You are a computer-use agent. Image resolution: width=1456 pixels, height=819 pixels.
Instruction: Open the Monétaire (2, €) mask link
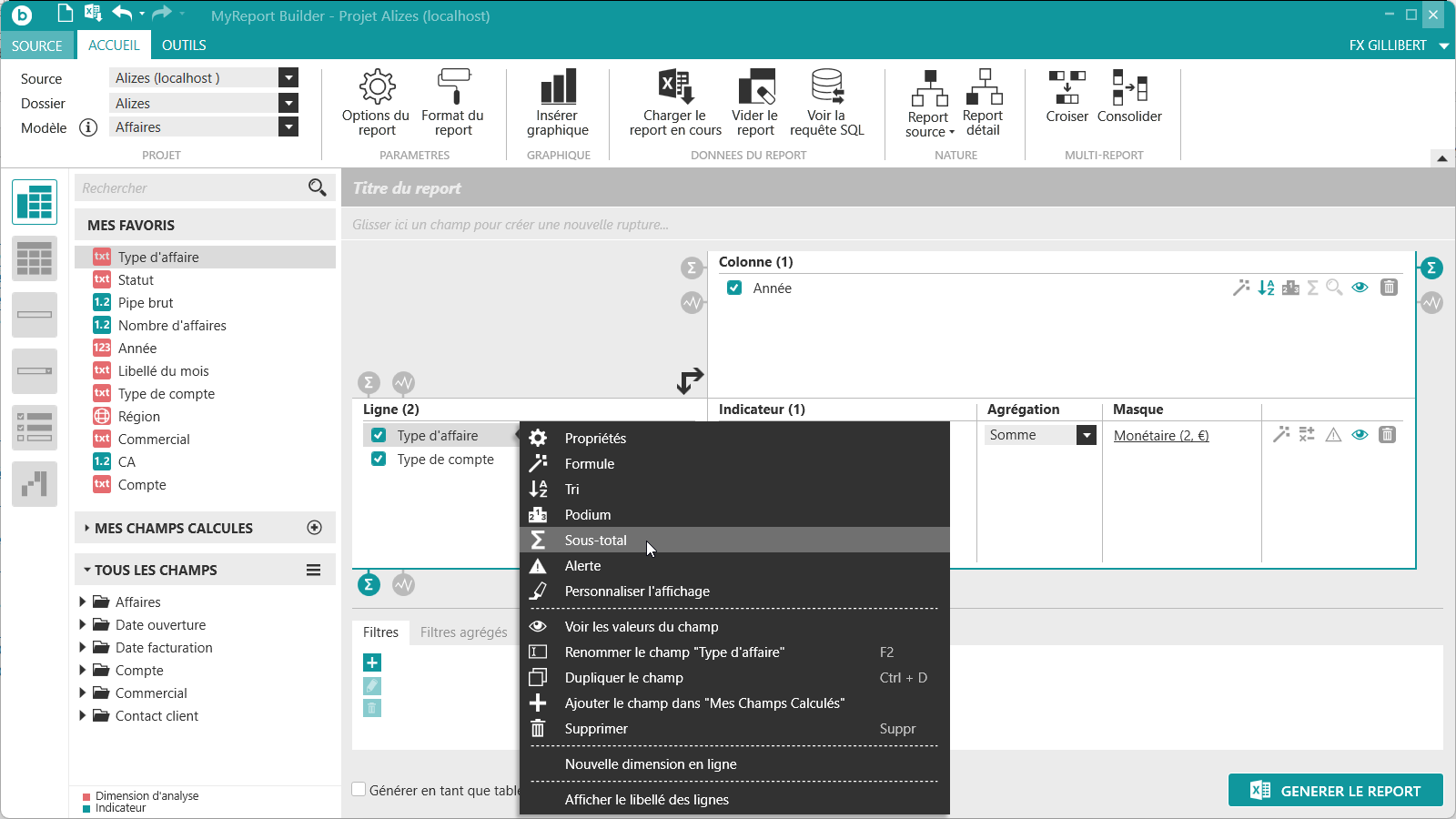[x=1161, y=436]
